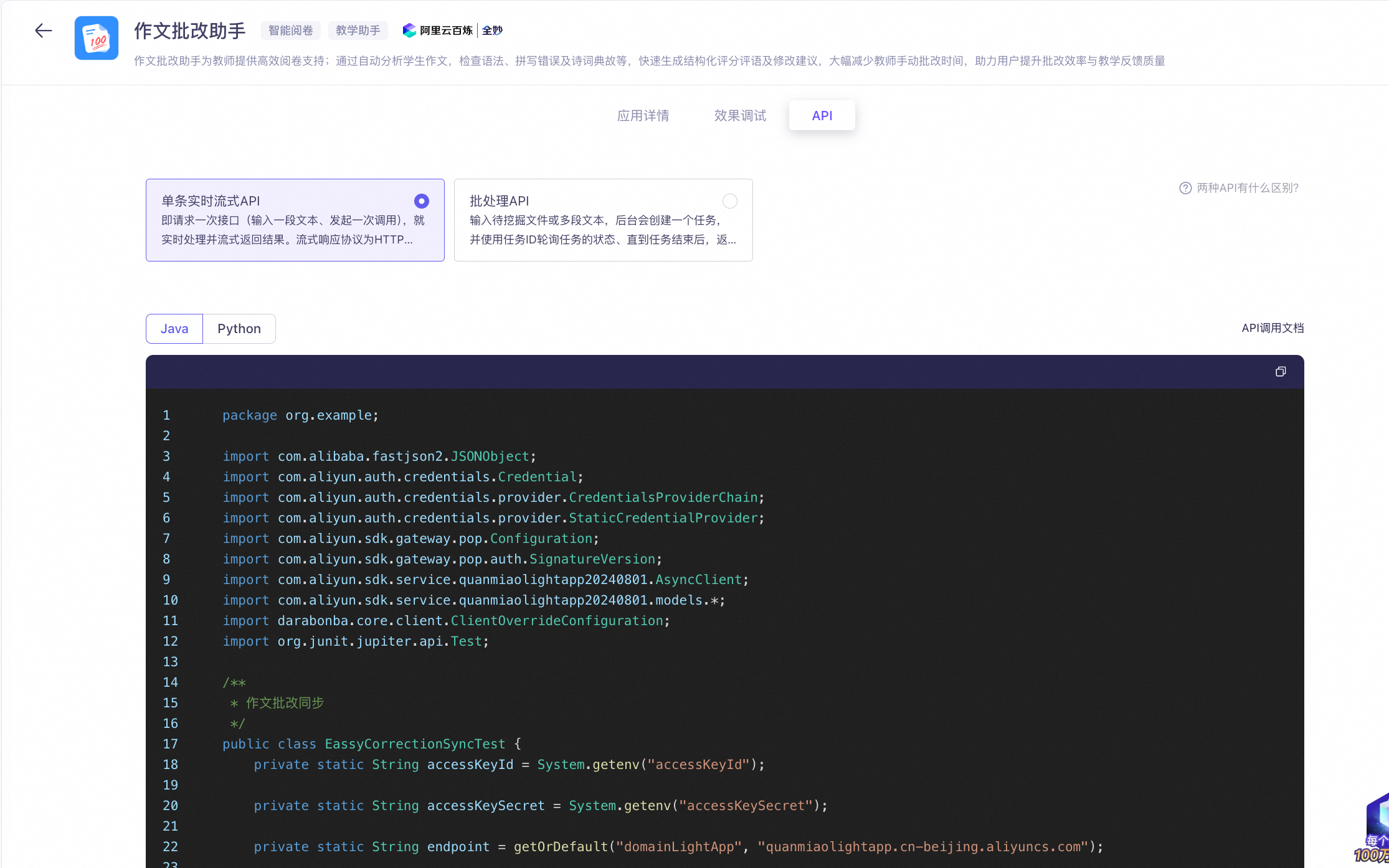Choose the 批处理API option card

point(603,220)
